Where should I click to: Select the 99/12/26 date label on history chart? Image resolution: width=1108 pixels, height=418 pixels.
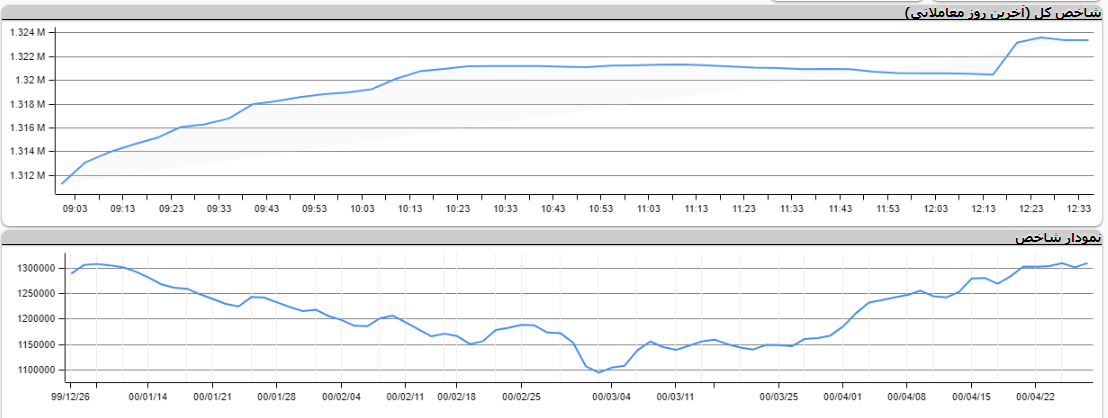[81, 394]
